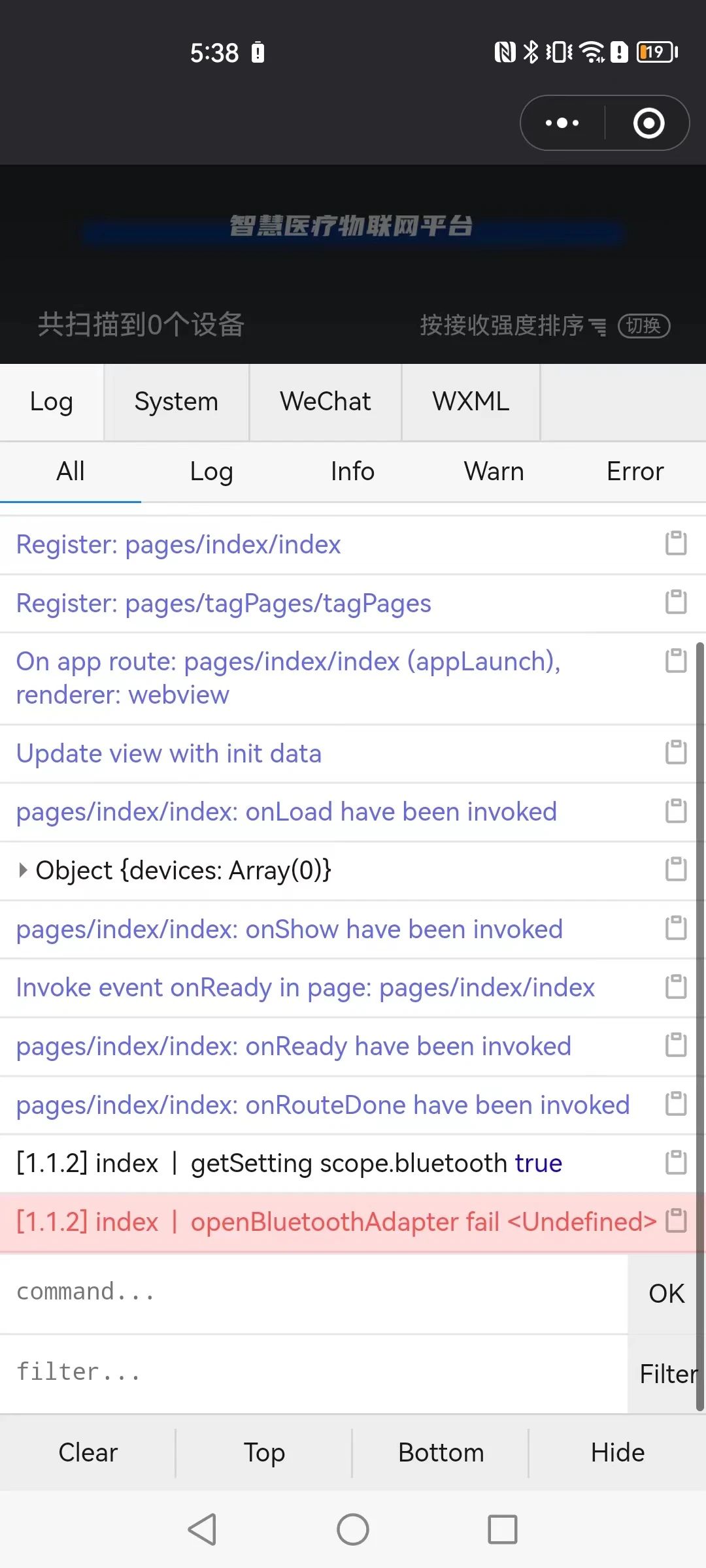Viewport: 706px width, 1568px height.
Task: Tap the Android back navigation triangle
Action: tap(202, 1529)
